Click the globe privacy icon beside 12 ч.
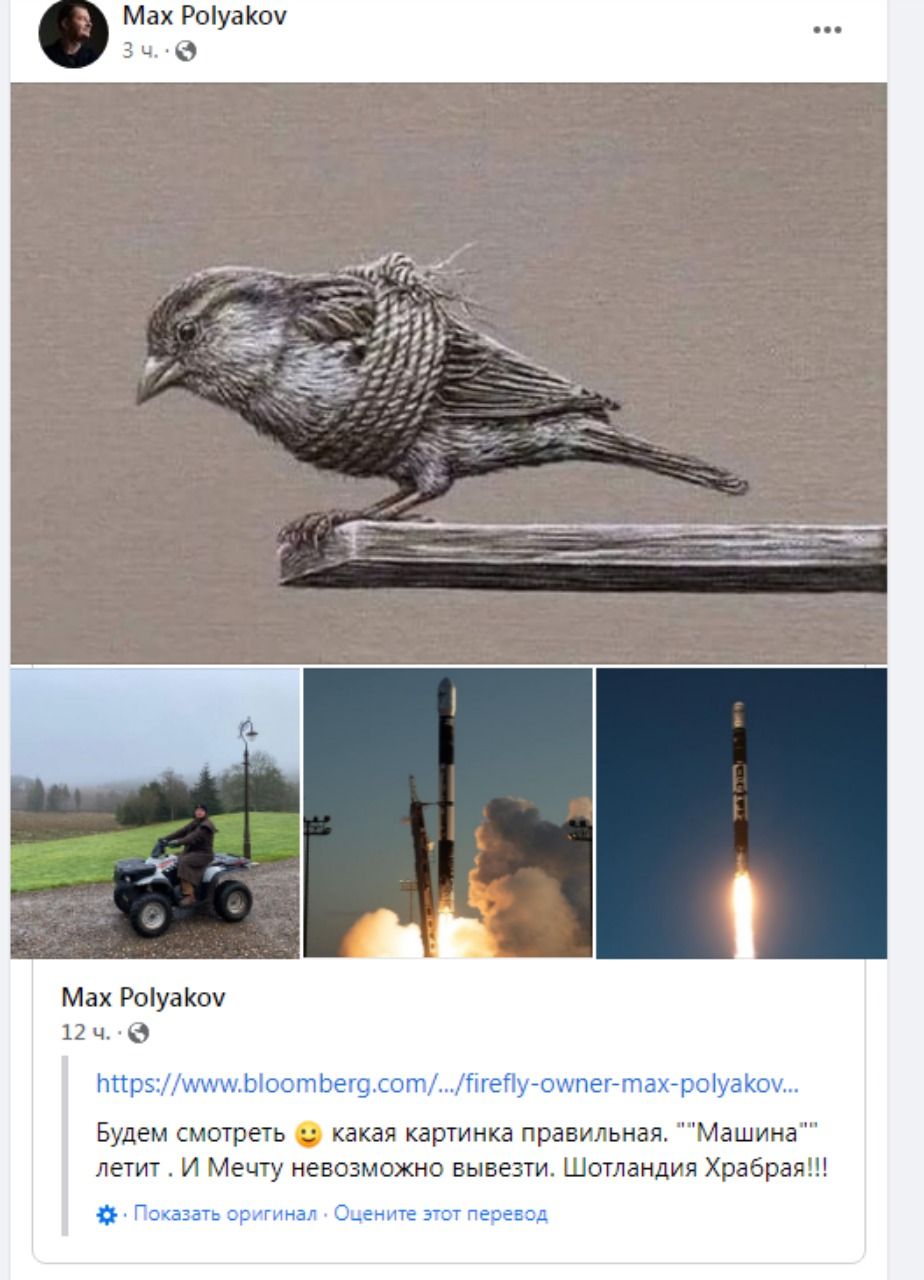Image resolution: width=924 pixels, height=1280 pixels. point(138,1033)
